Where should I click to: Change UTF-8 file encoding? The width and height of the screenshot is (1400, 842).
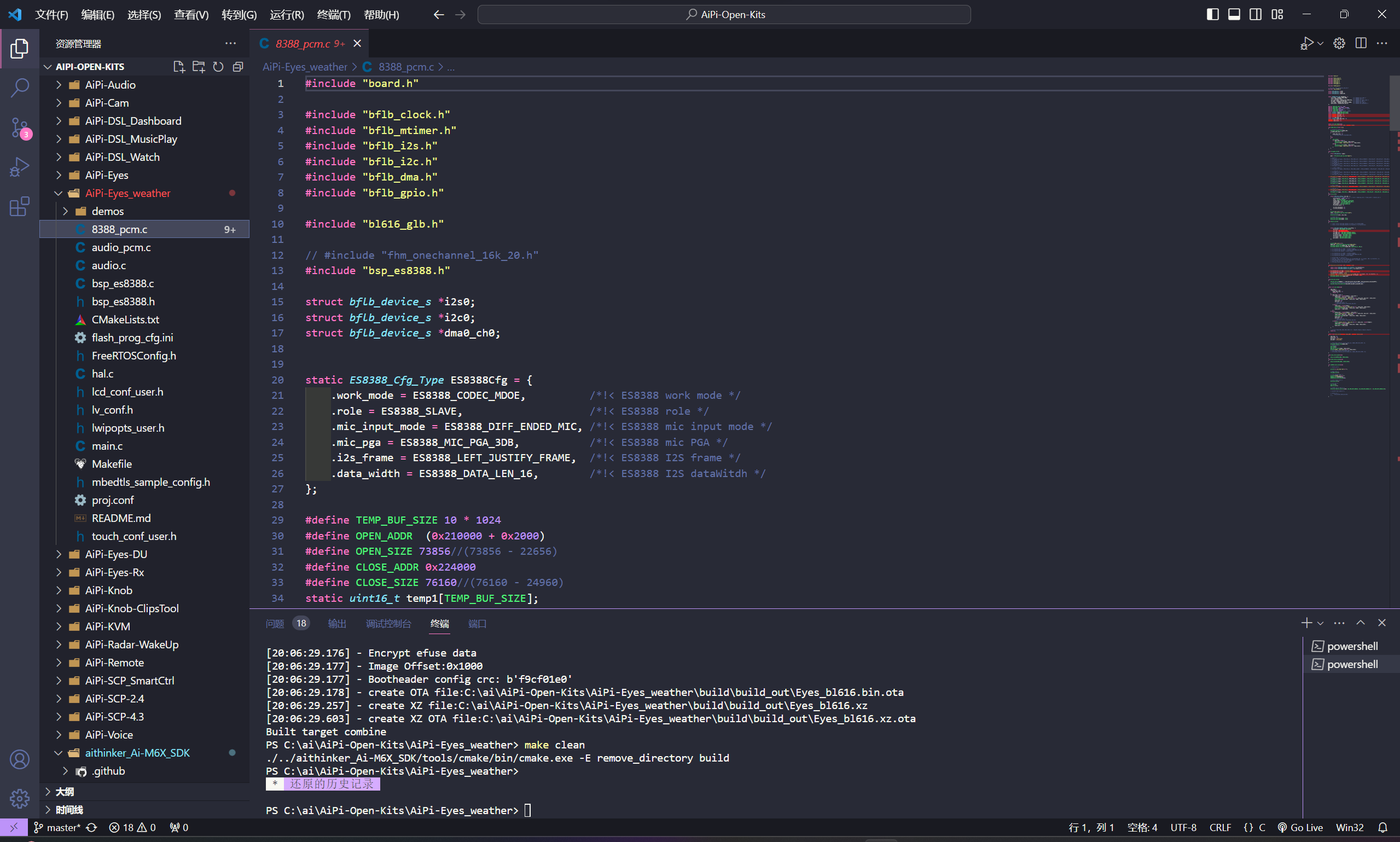1183,827
